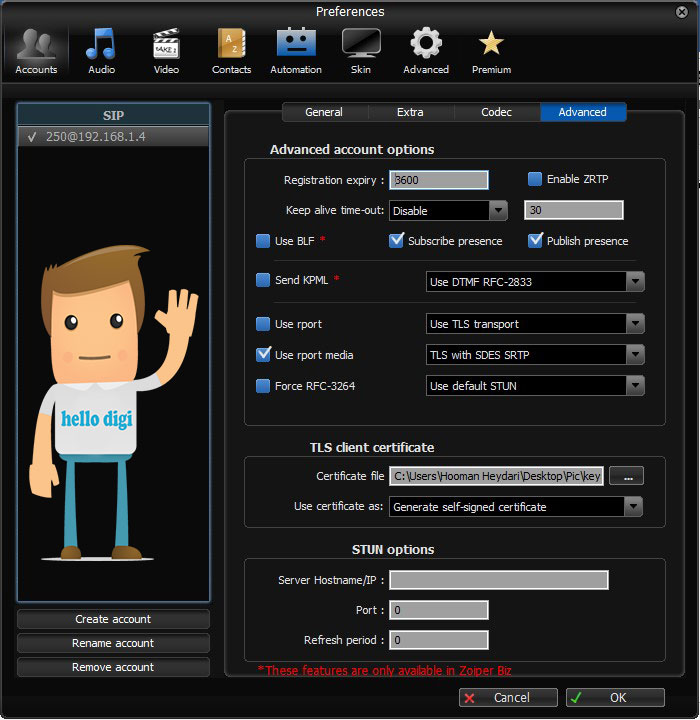Click the STUN Port field

pos(439,610)
